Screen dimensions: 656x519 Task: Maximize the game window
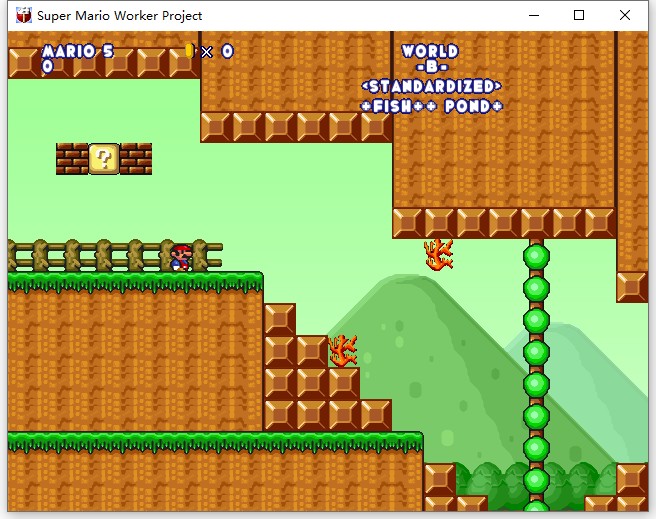click(579, 15)
